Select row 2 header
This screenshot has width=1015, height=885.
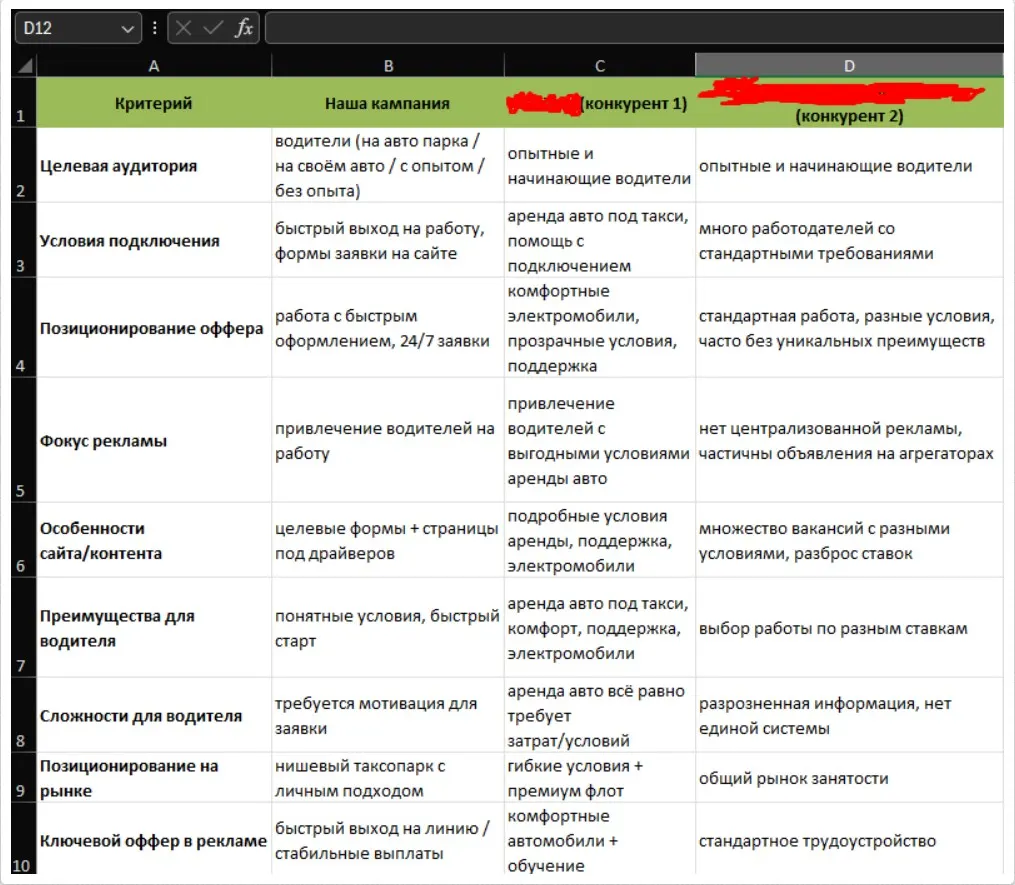click(x=24, y=165)
